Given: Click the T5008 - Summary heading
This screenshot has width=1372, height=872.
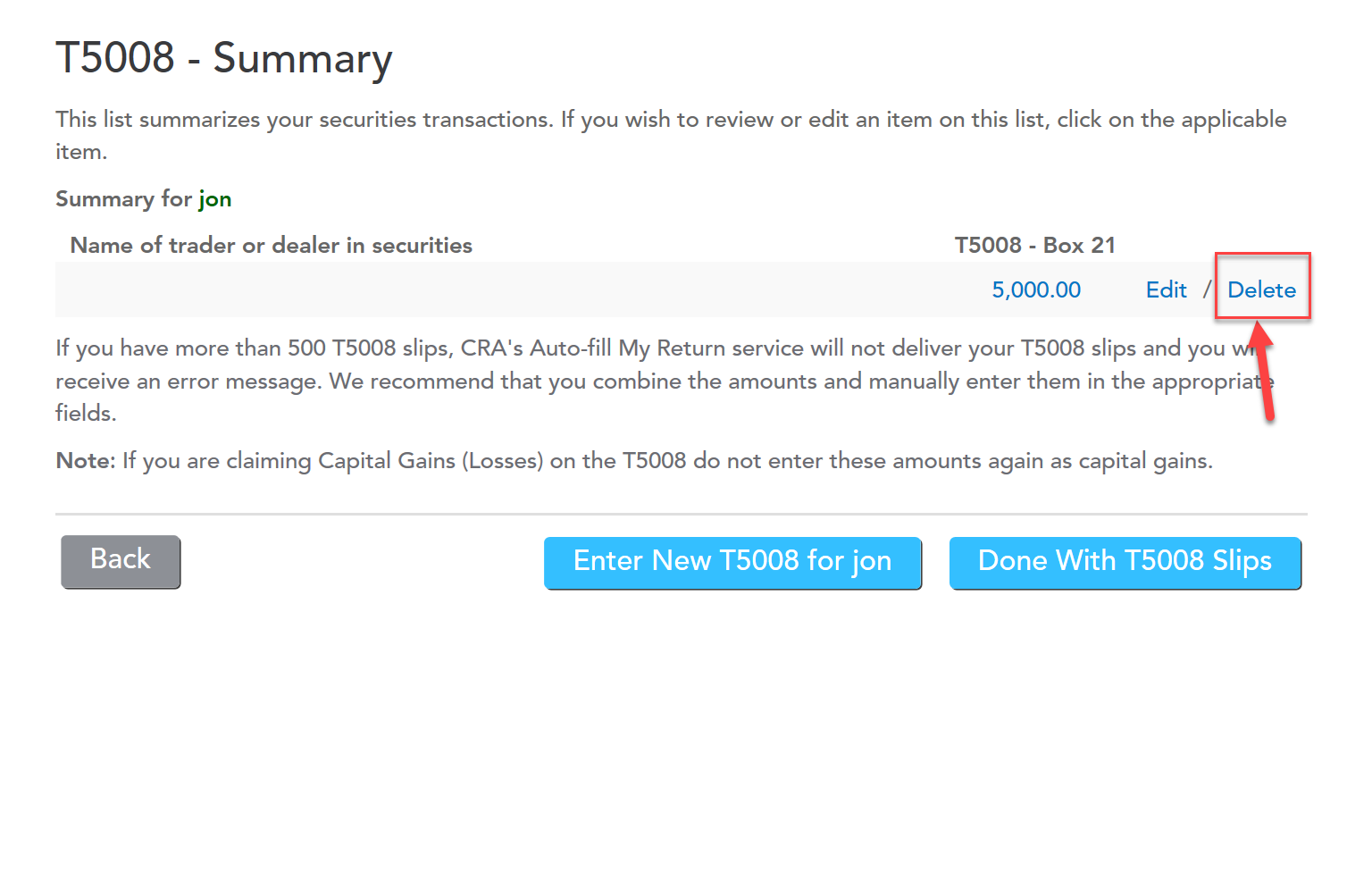Looking at the screenshot, I should (x=224, y=59).
